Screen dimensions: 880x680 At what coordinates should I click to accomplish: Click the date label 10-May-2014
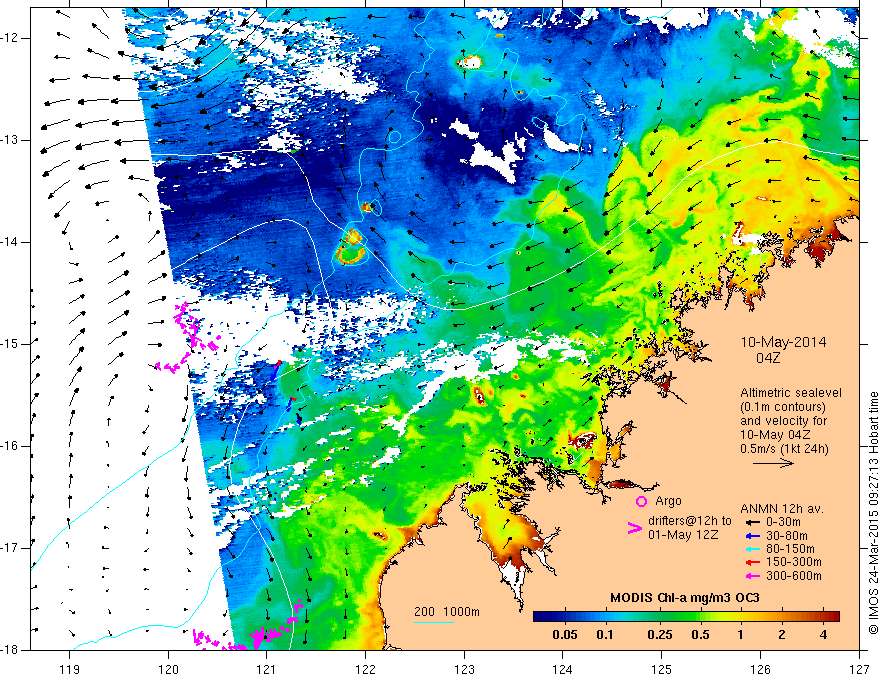point(783,342)
